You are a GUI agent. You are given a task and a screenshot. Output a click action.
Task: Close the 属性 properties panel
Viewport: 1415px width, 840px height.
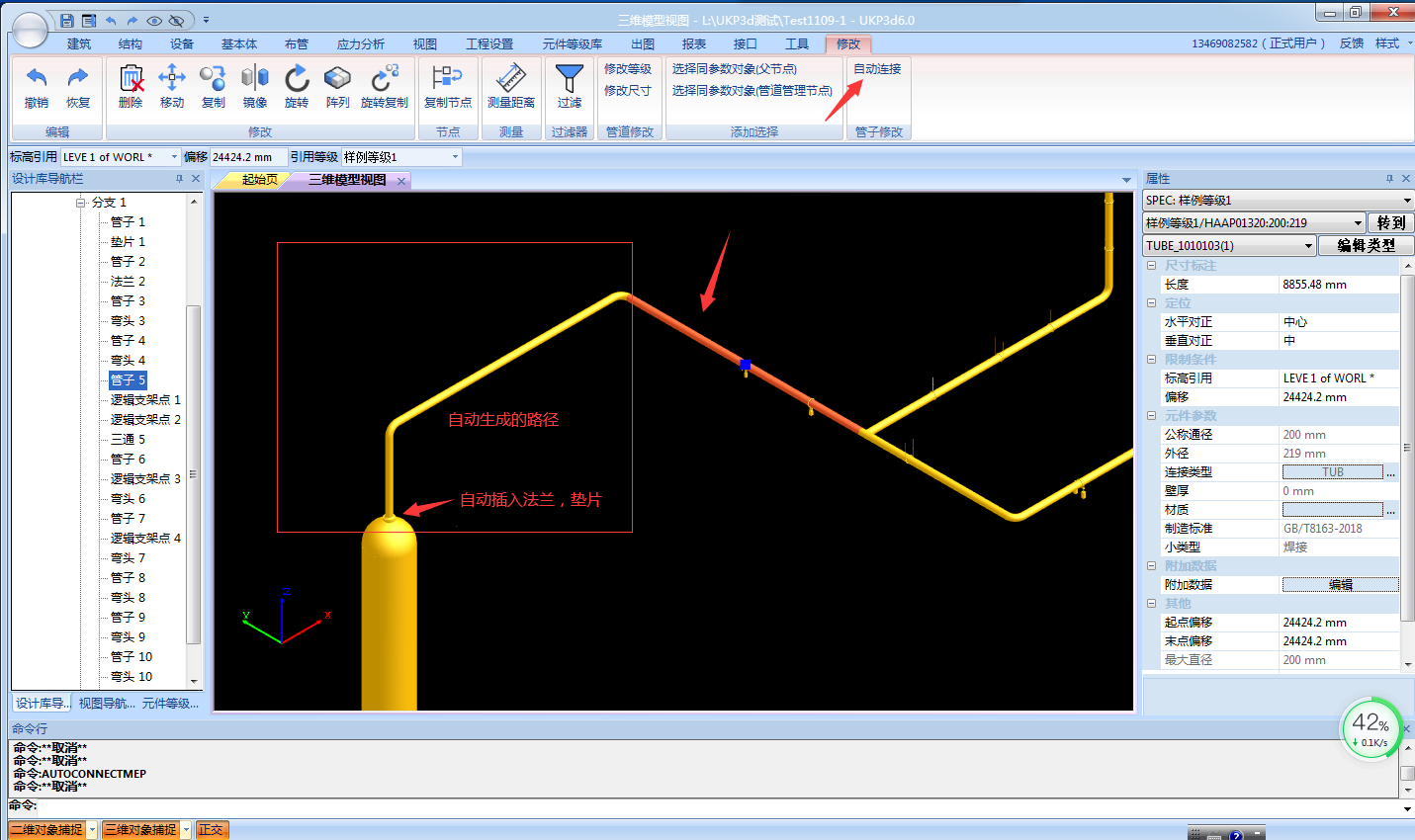[x=1406, y=179]
